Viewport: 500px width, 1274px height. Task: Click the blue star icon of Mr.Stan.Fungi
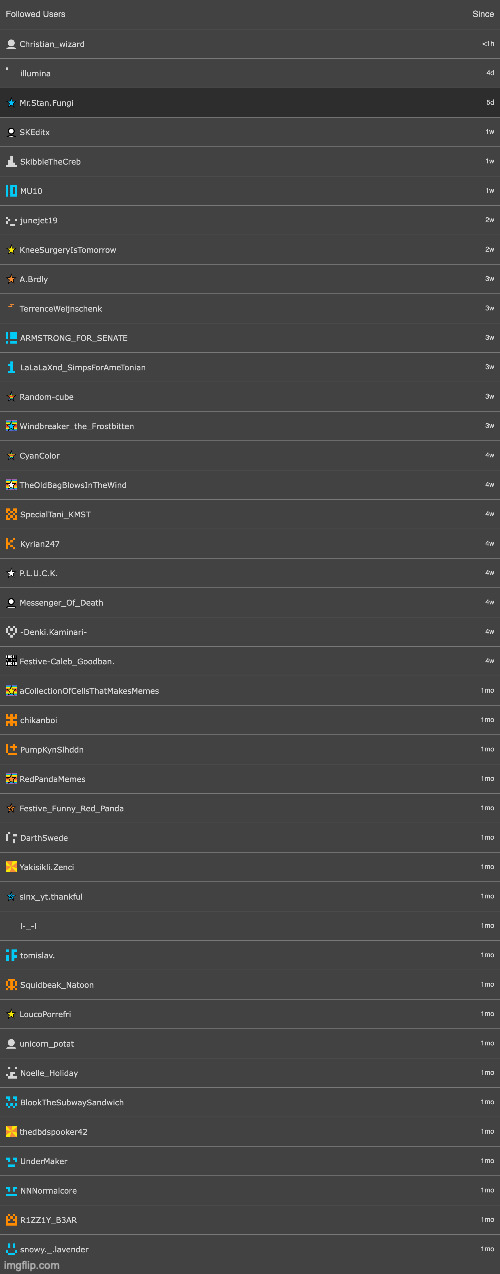[x=11, y=103]
